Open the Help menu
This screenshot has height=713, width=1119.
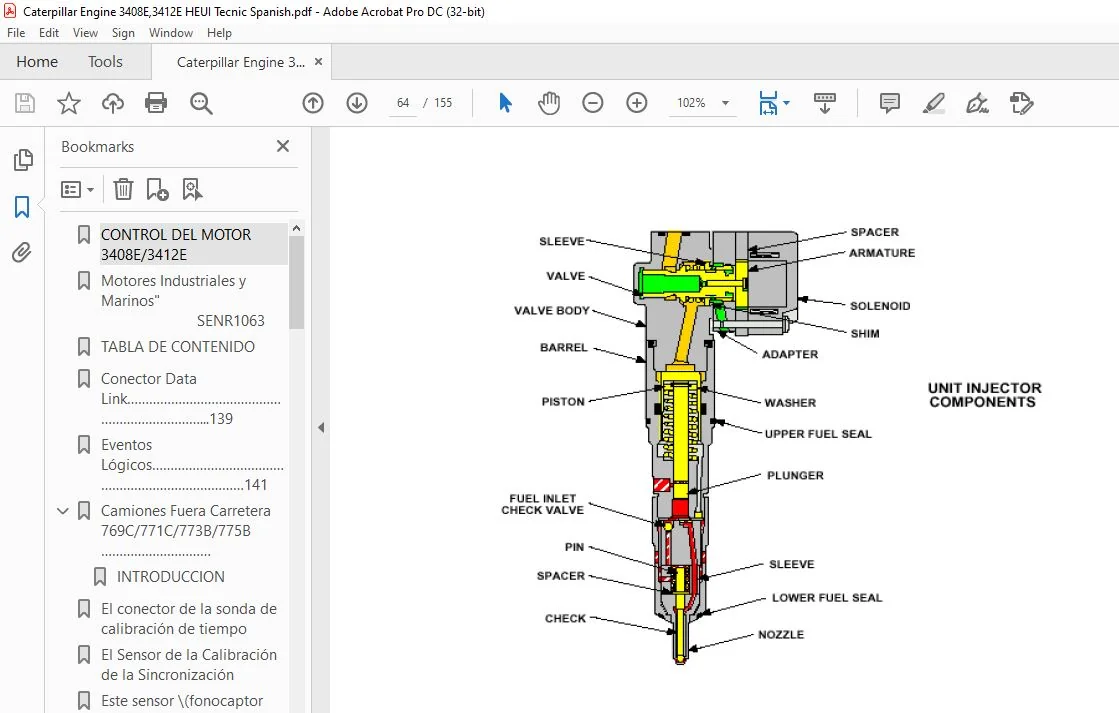pyautogui.click(x=219, y=33)
